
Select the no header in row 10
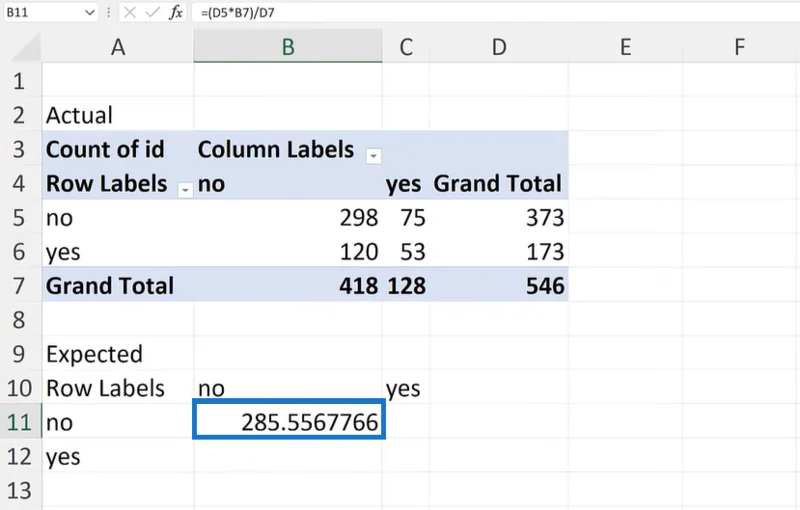click(x=288, y=388)
